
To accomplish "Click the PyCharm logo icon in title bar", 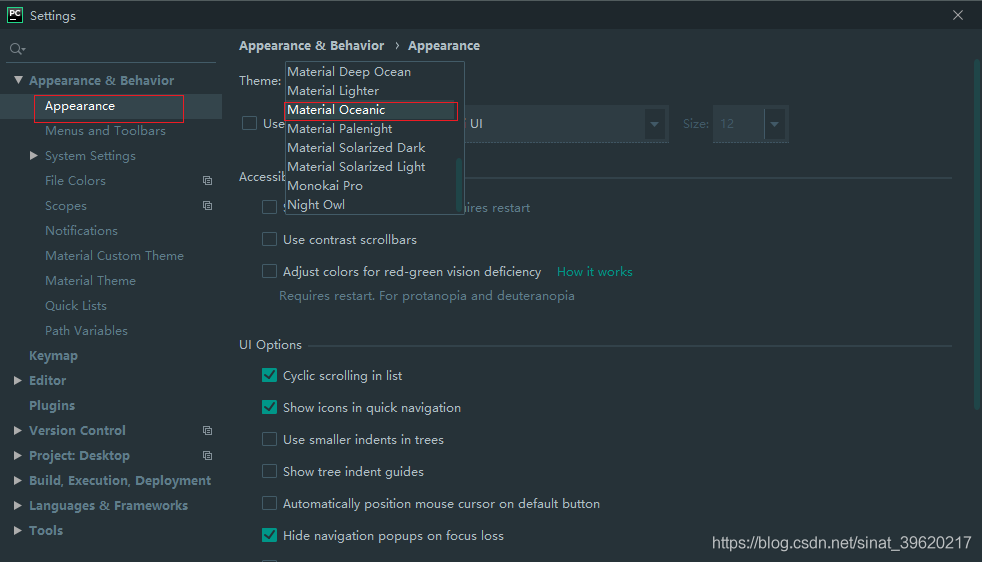I will point(14,15).
